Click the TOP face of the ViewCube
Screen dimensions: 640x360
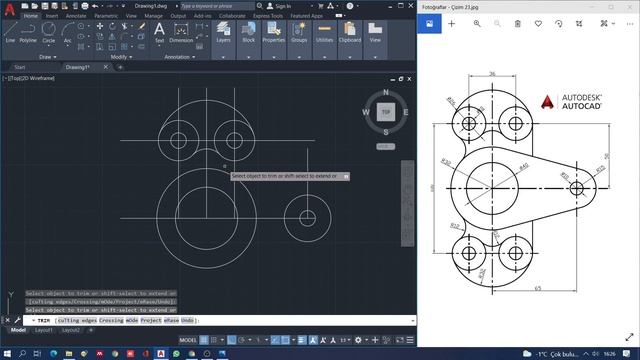click(386, 112)
